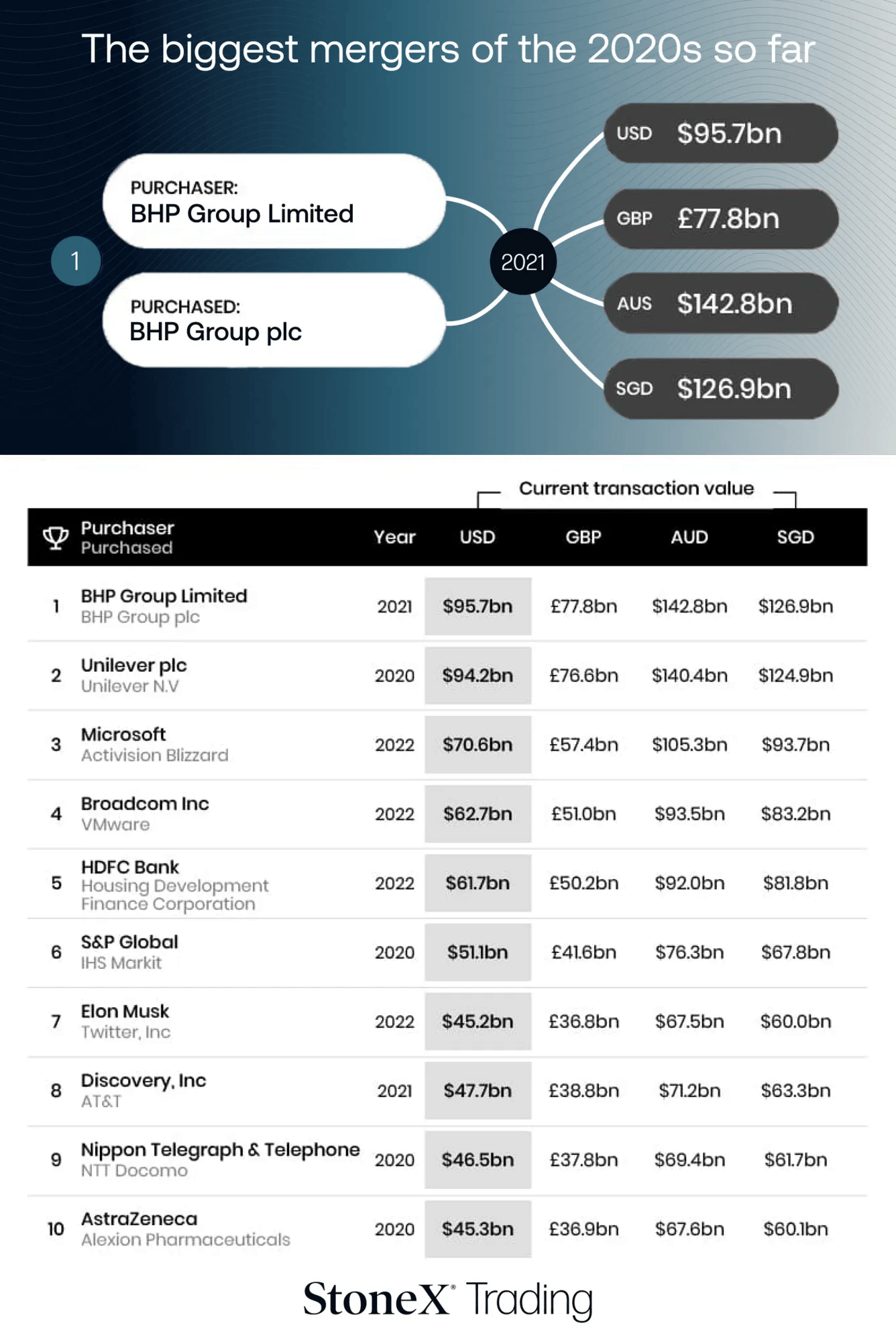Select the GBP £77.8bn pill

[721, 219]
